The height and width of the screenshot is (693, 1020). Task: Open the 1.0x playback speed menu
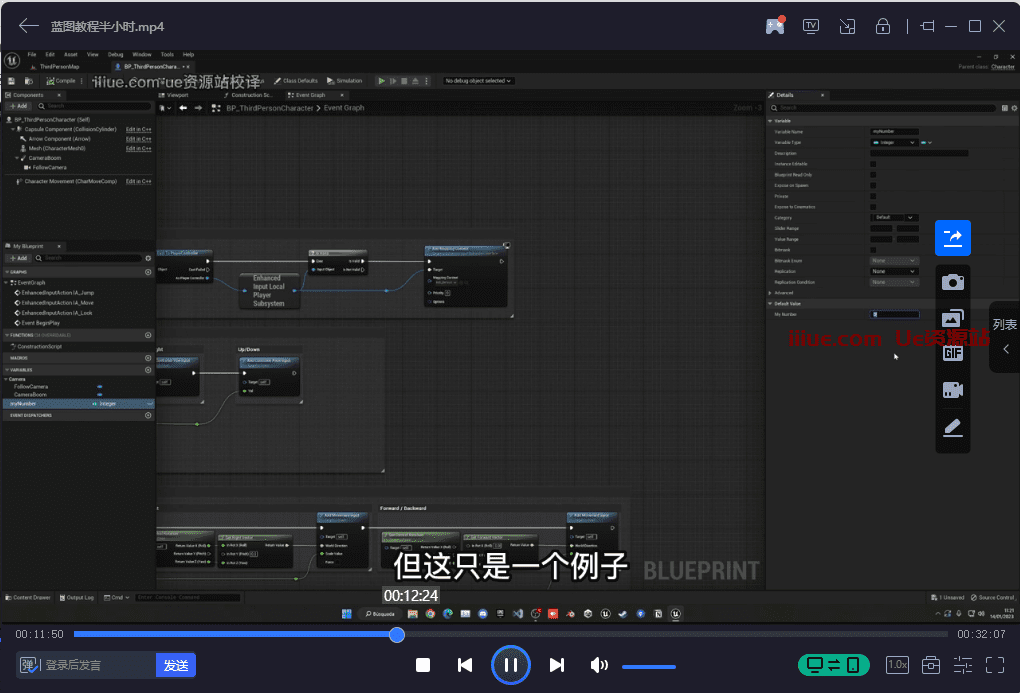[897, 665]
